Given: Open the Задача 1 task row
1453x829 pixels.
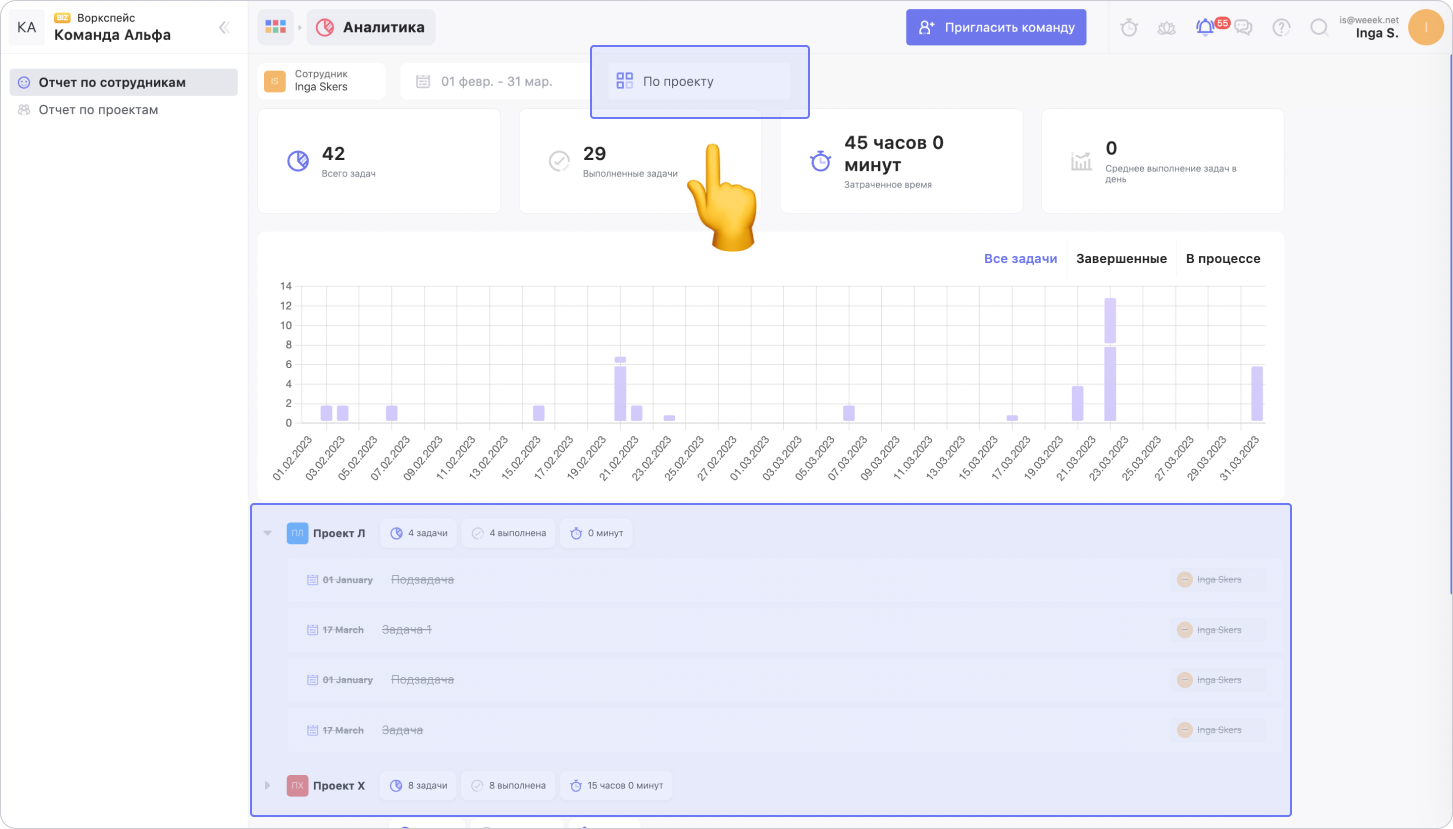Looking at the screenshot, I should pyautogui.click(x=407, y=630).
